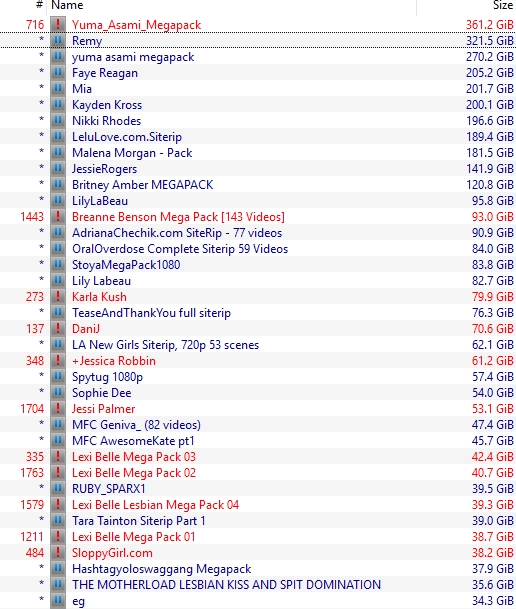Screen dimensions: 516x609
Task: Click the error icon next to DaniJ
Action: click(58, 329)
